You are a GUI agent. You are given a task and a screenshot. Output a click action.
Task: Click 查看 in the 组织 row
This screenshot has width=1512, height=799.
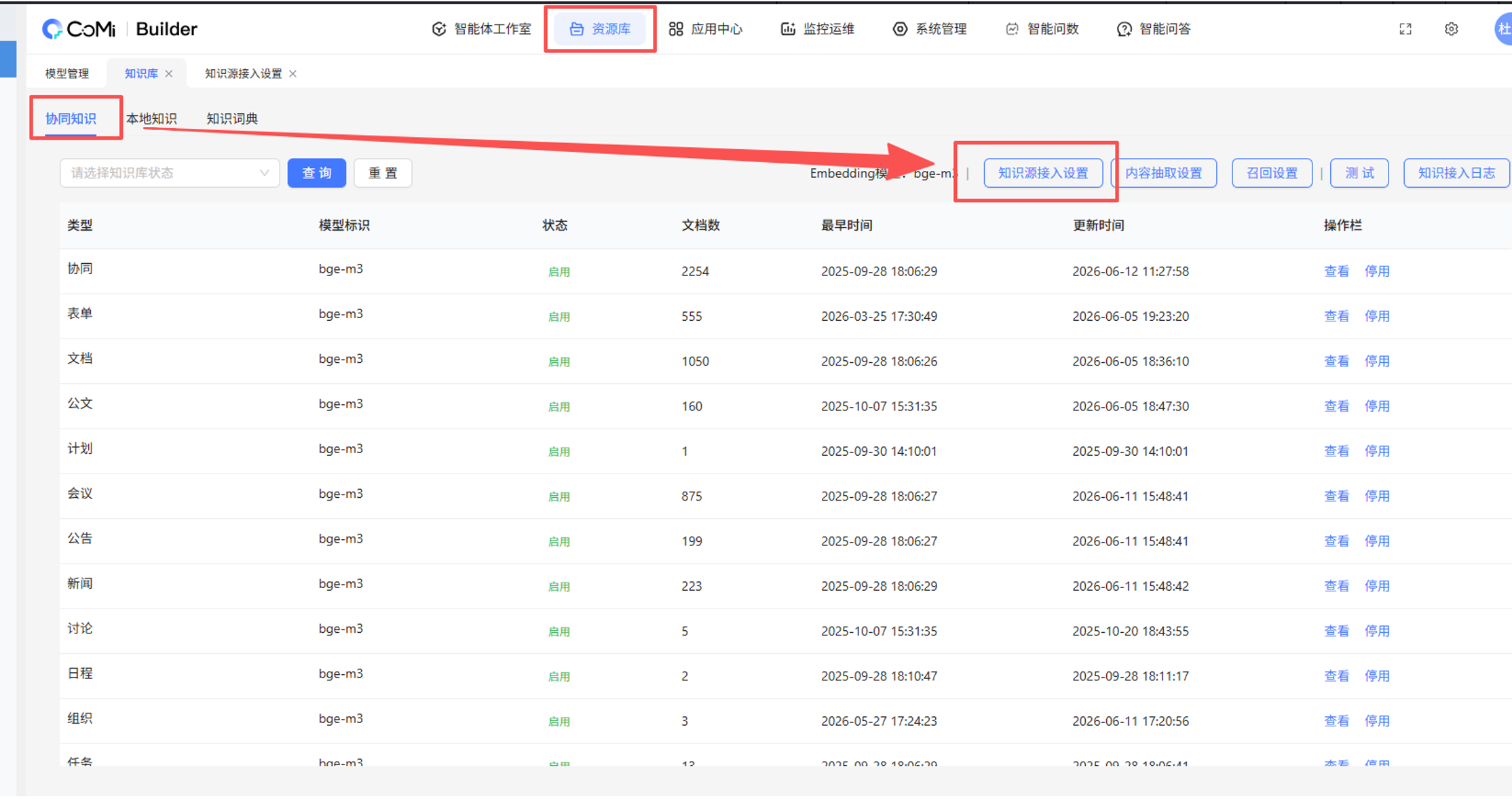pos(1336,721)
